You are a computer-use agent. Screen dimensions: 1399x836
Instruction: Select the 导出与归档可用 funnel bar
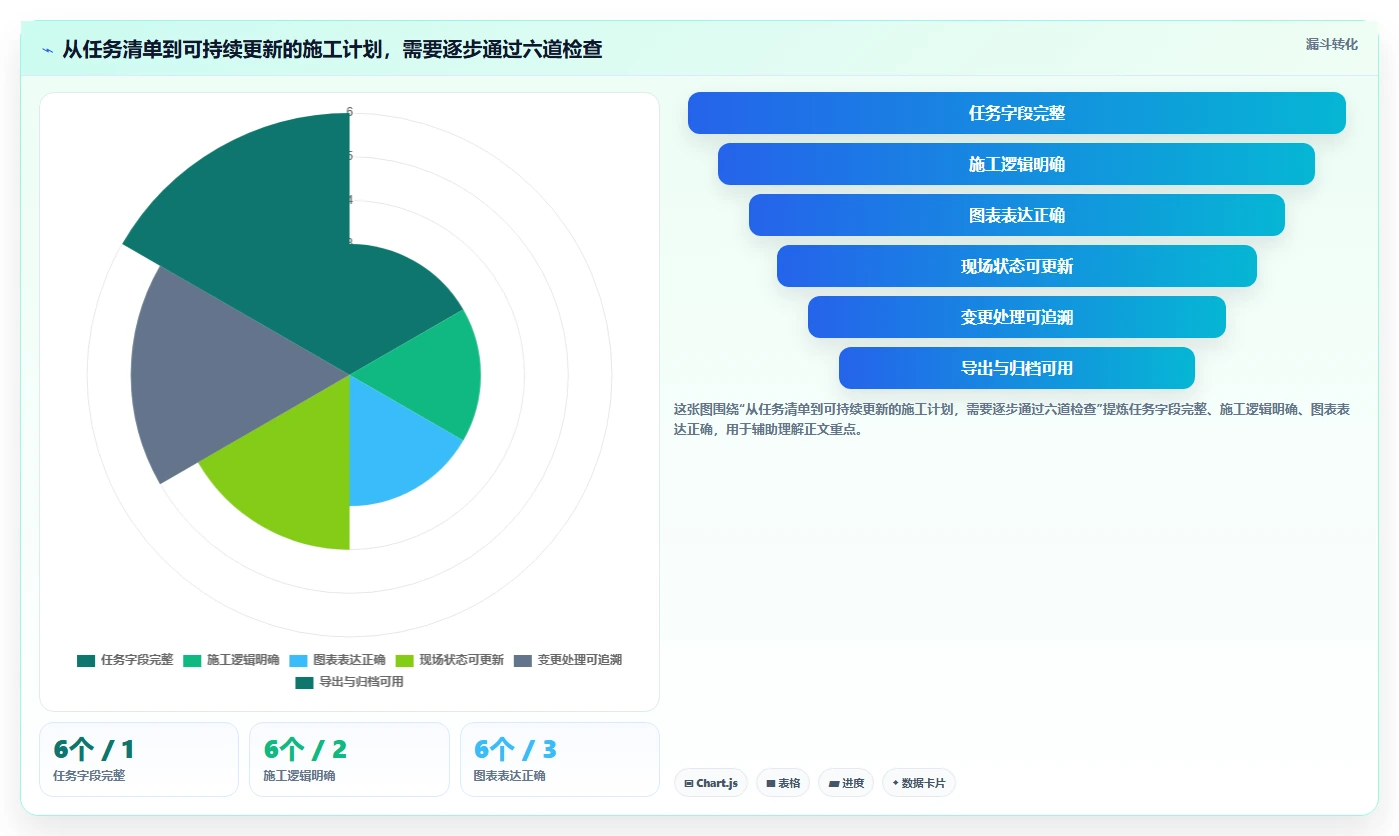pyautogui.click(x=1016, y=368)
